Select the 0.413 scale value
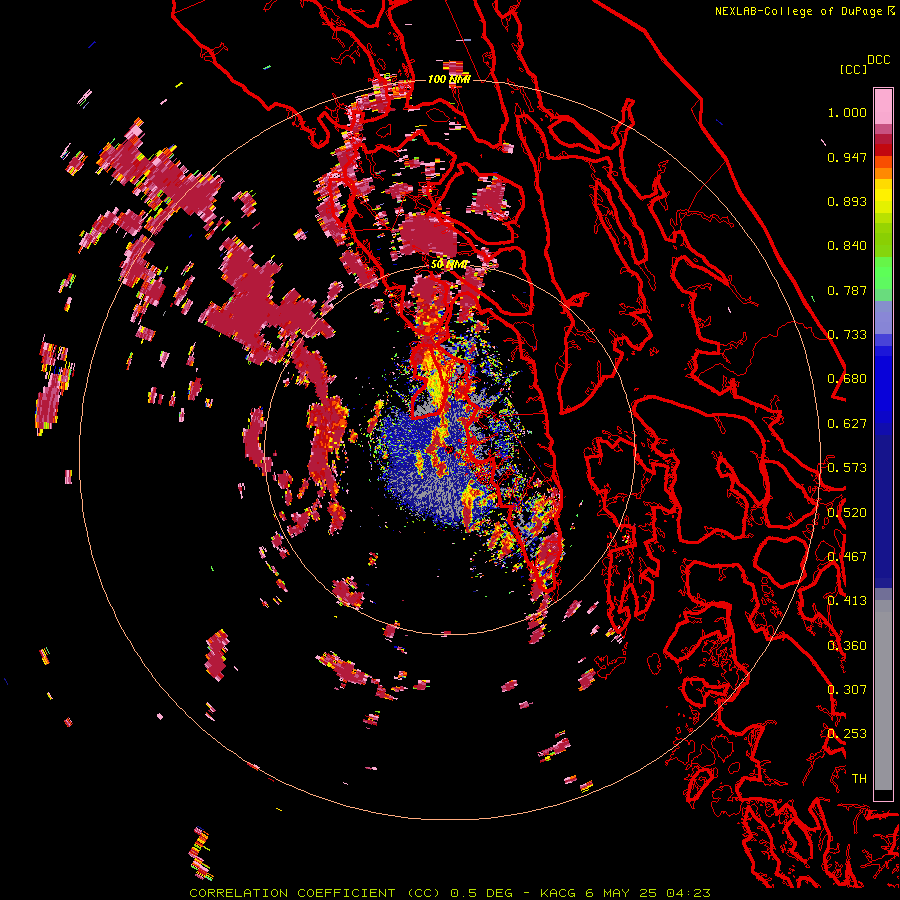 pos(847,601)
